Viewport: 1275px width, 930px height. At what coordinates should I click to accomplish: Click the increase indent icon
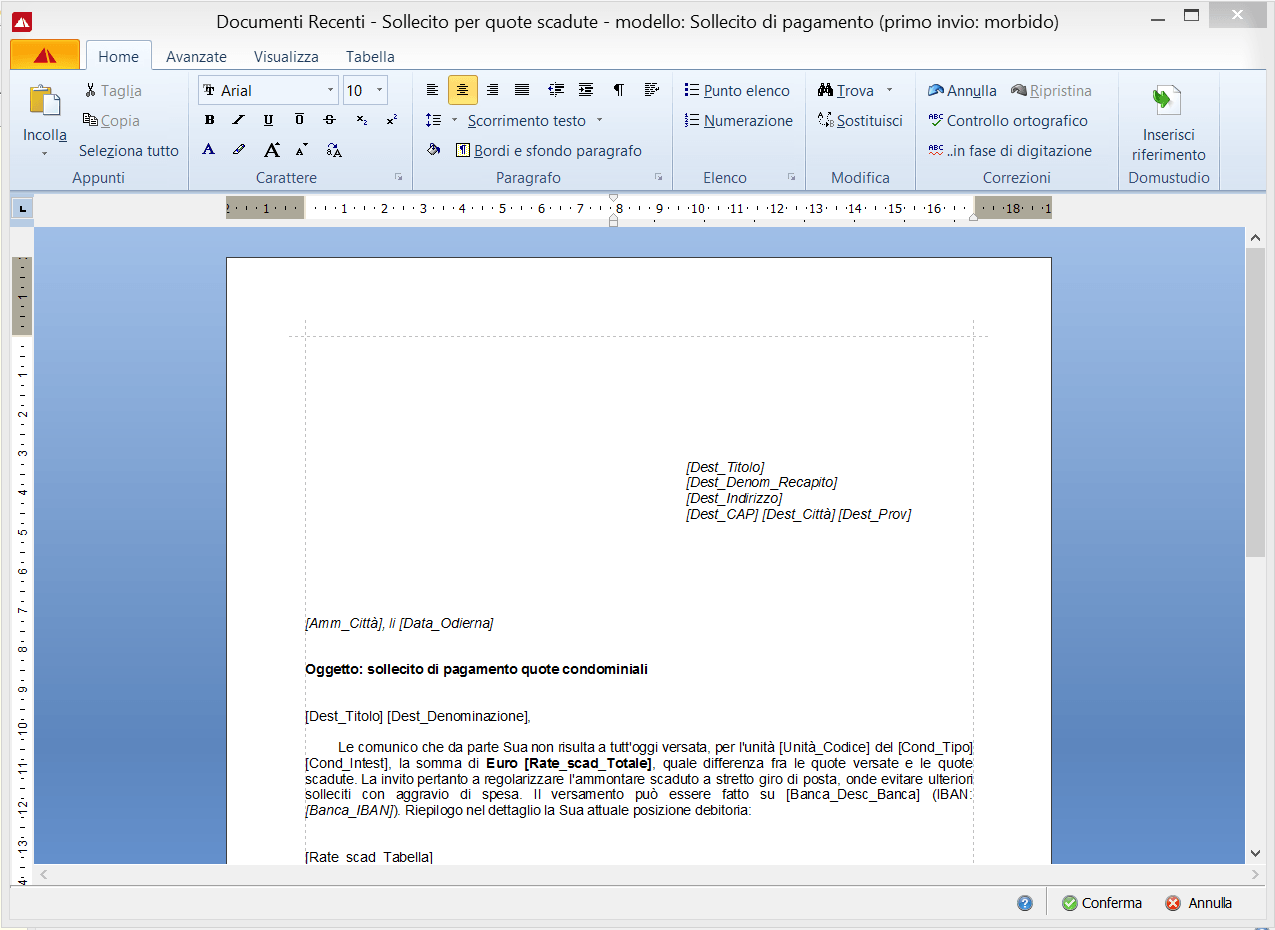(586, 90)
